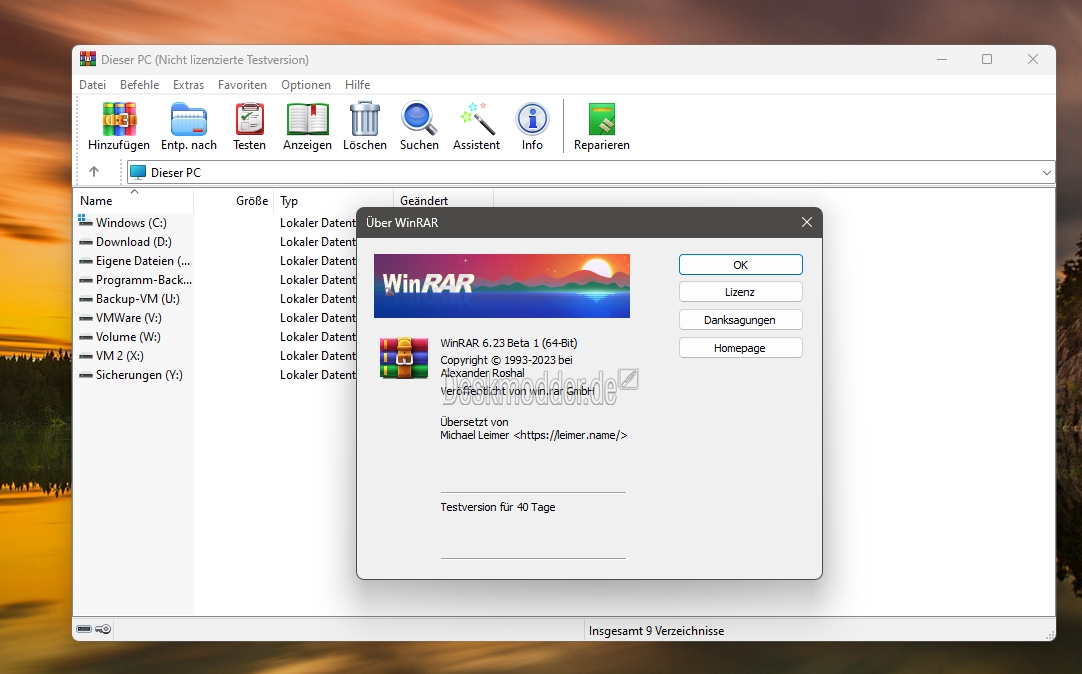Sort by the Name column header

[135, 201]
